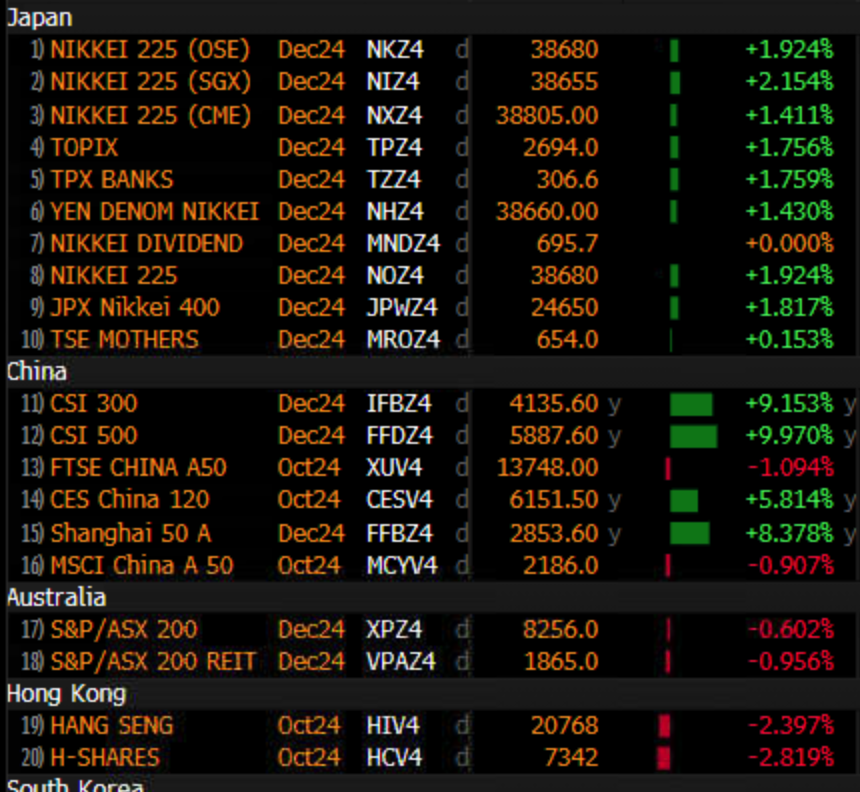Open the FTSE CHINA A50 contract
This screenshot has width=860, height=792.
click(138, 468)
